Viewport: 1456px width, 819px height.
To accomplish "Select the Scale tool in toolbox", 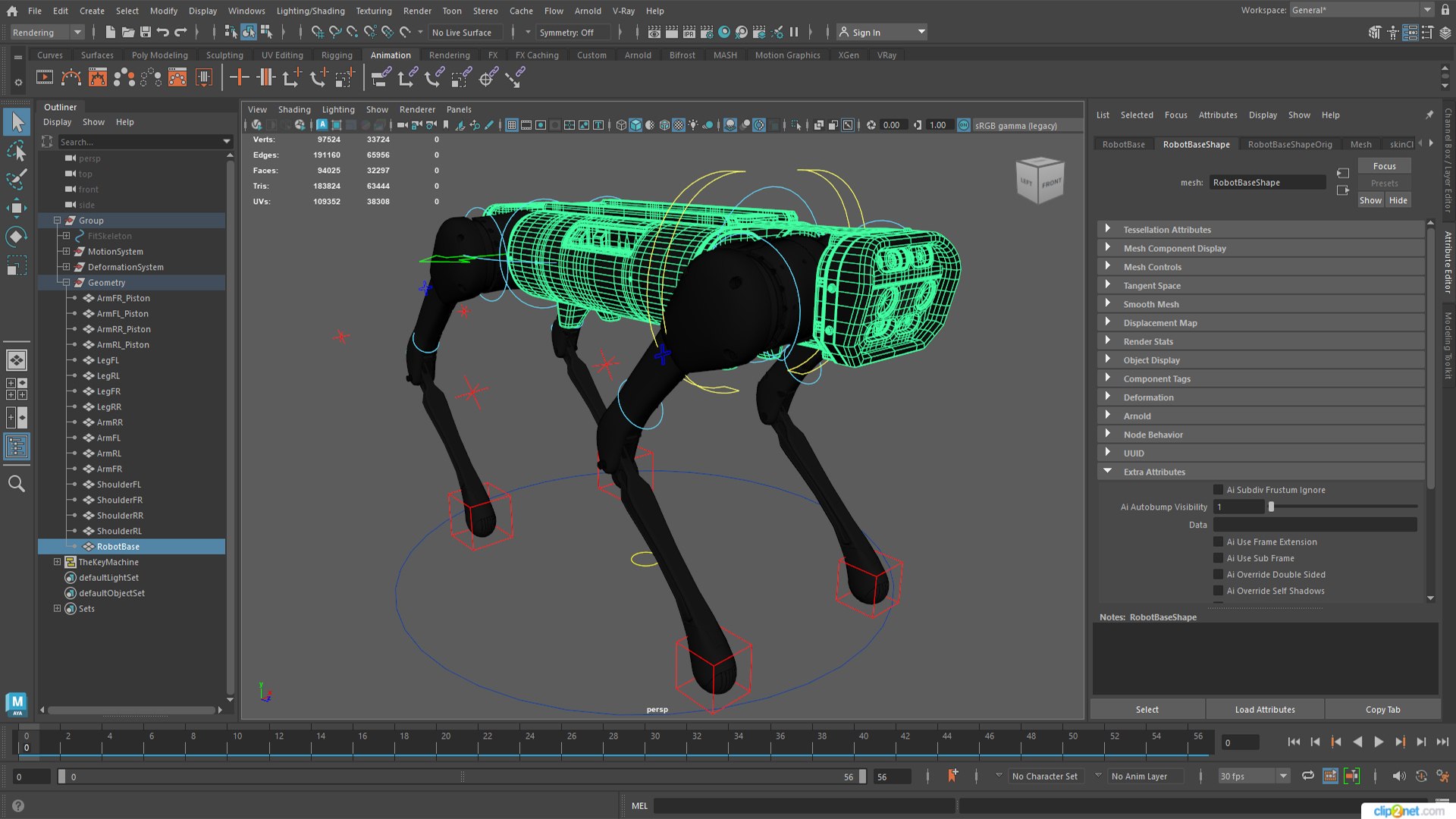I will (17, 265).
